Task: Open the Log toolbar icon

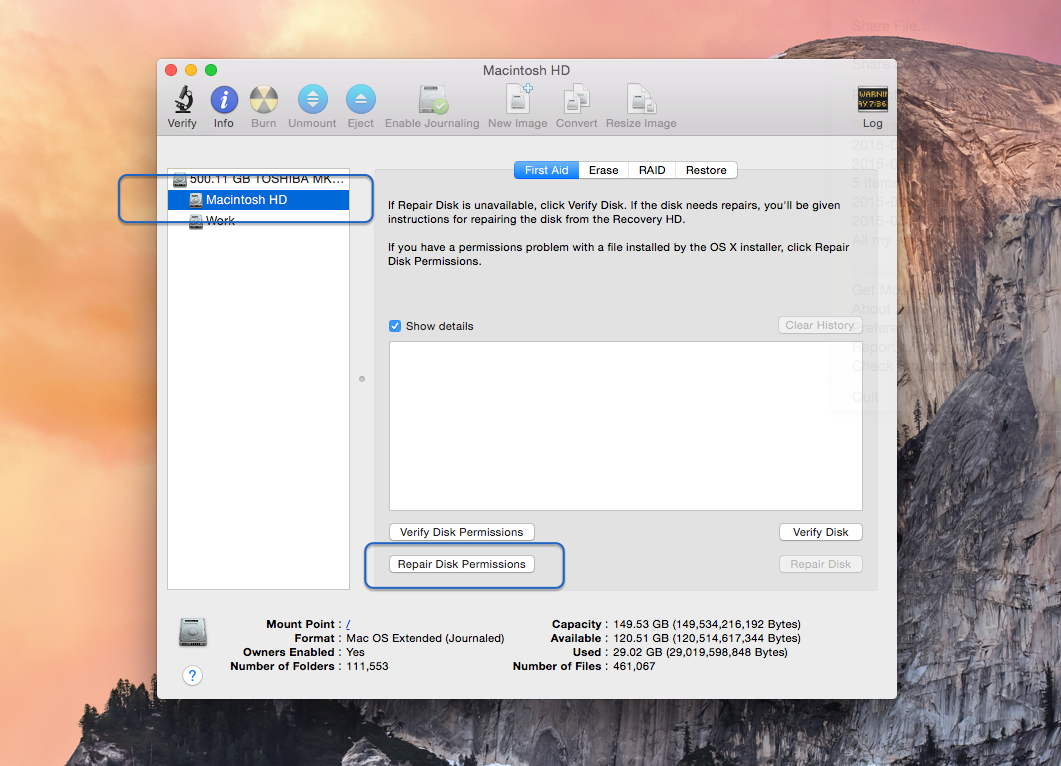Action: 872,99
